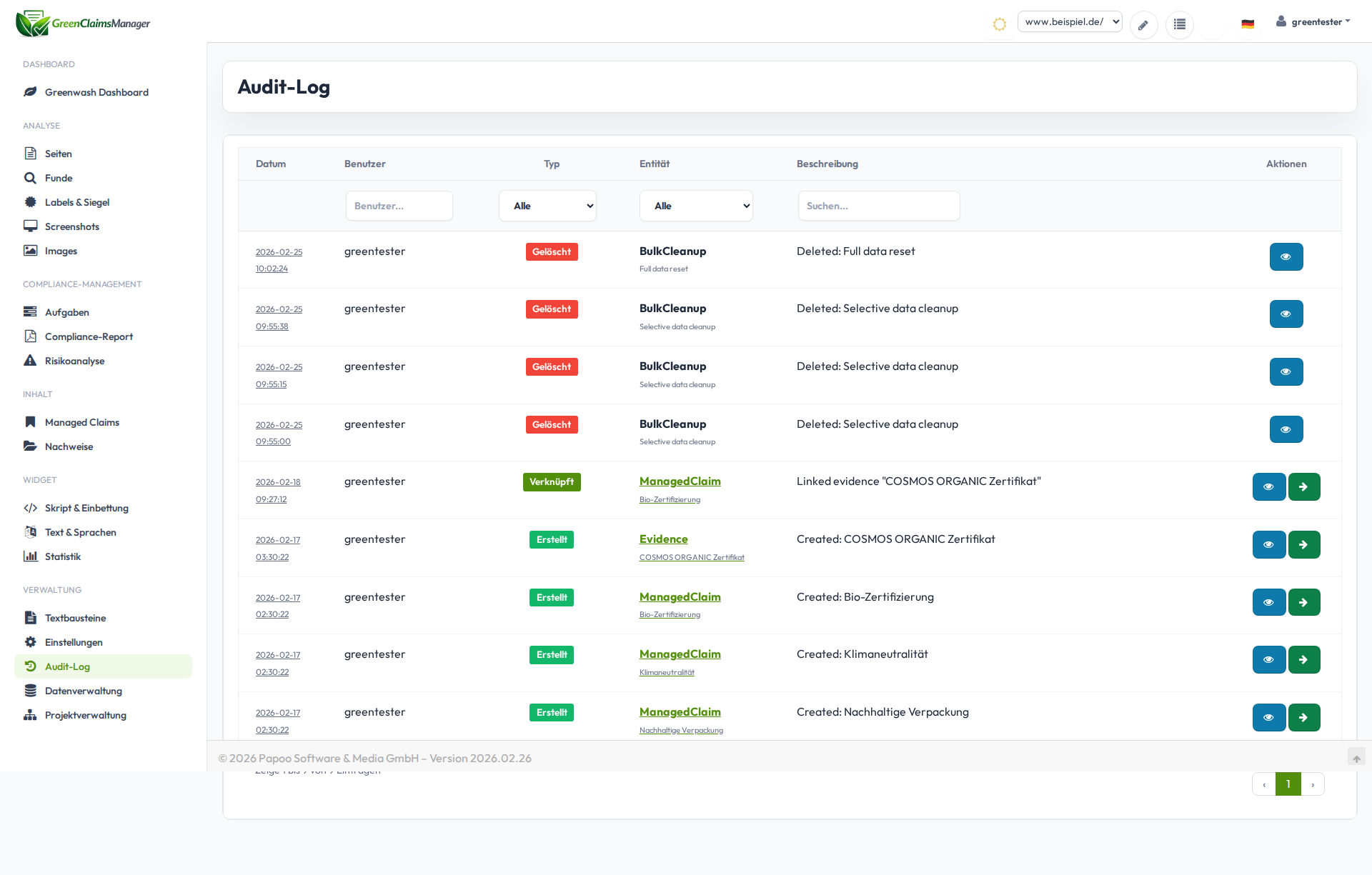The image size is (1372, 875).
Task: Click the pencil edit icon in header
Action: 1143,25
